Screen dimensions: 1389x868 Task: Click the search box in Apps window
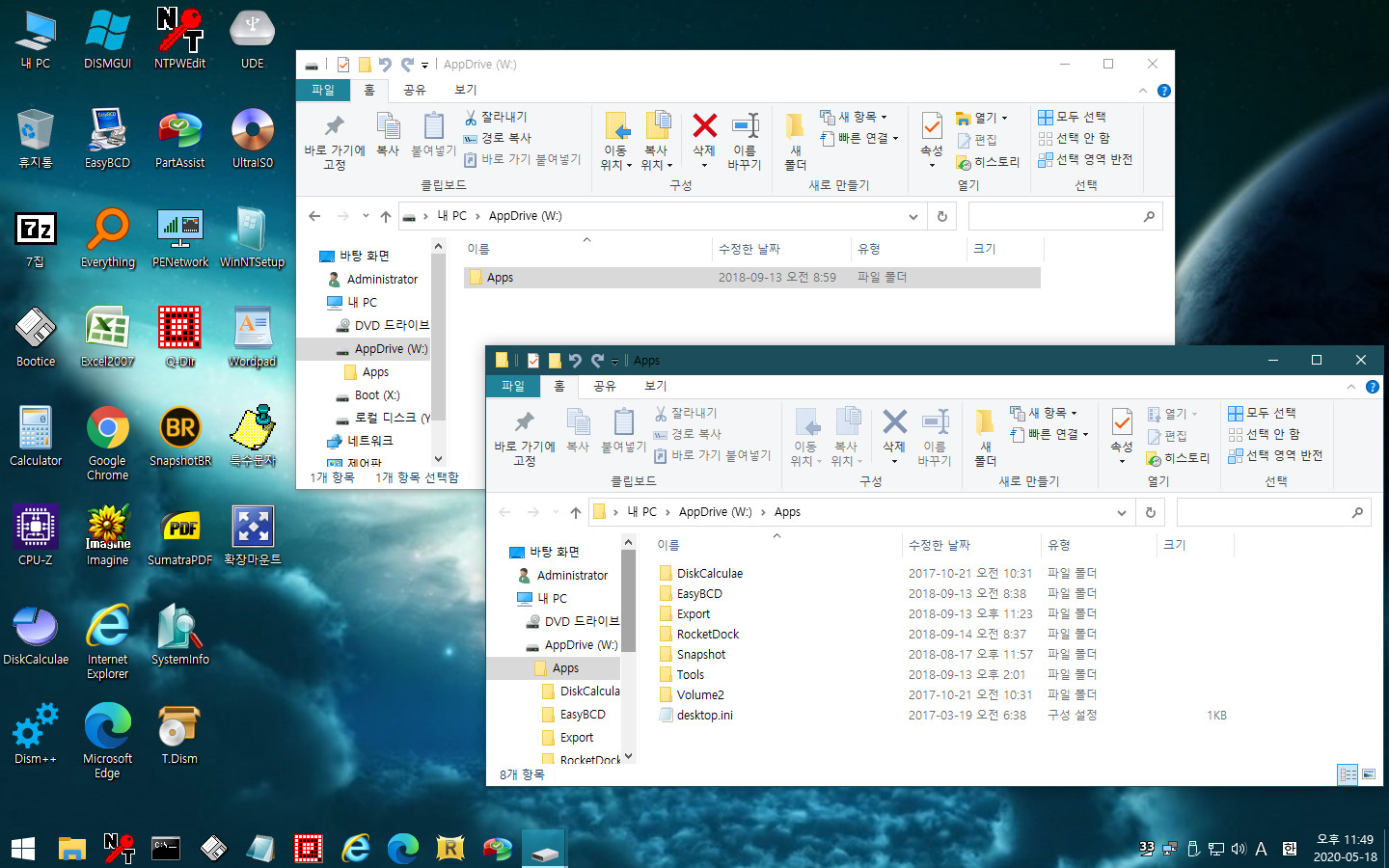click(1273, 512)
